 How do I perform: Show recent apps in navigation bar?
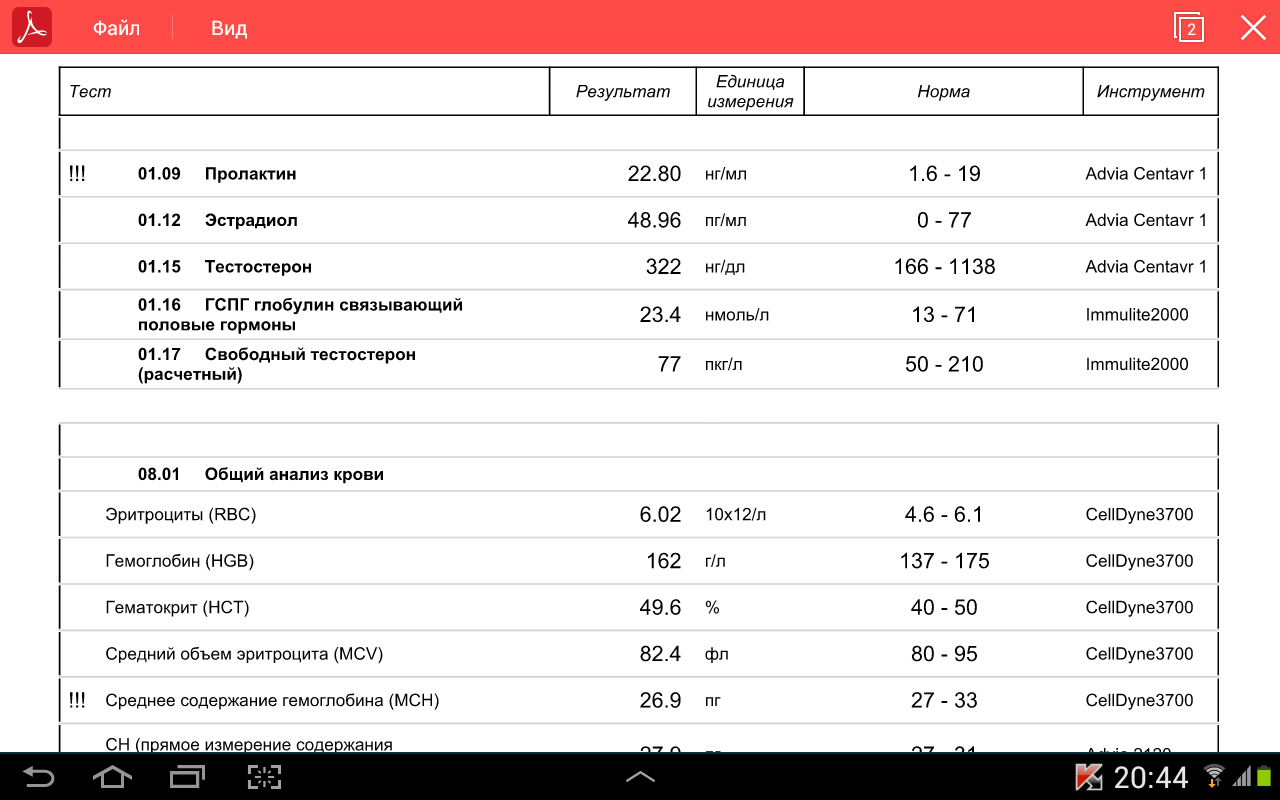187,777
